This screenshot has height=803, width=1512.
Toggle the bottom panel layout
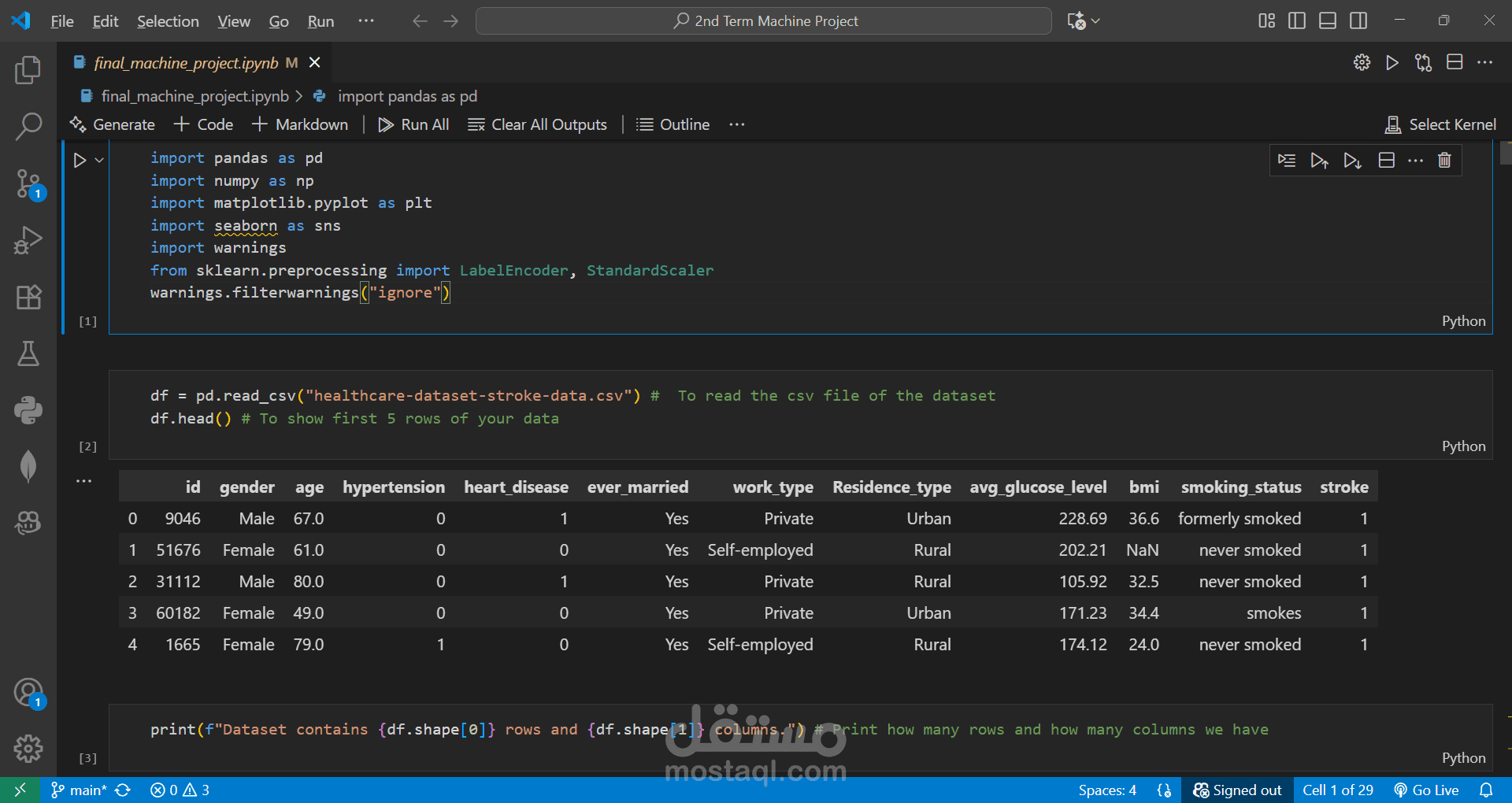point(1328,21)
